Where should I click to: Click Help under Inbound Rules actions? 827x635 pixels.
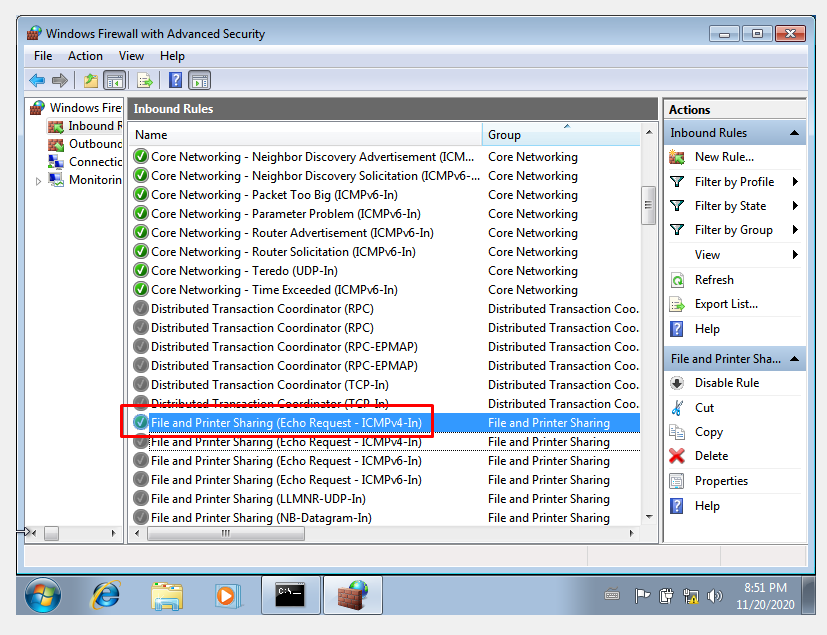(x=707, y=329)
